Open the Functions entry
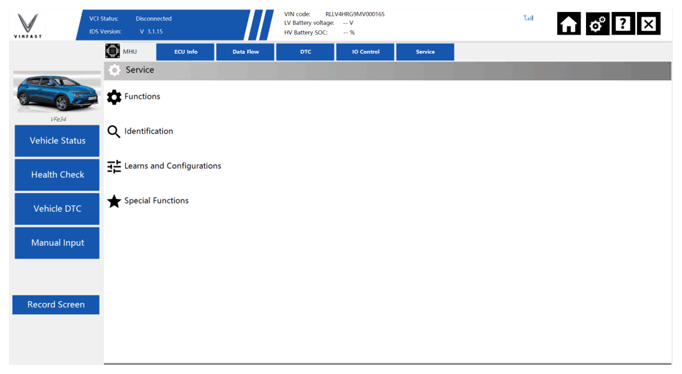The height and width of the screenshot is (374, 682). [x=142, y=97]
